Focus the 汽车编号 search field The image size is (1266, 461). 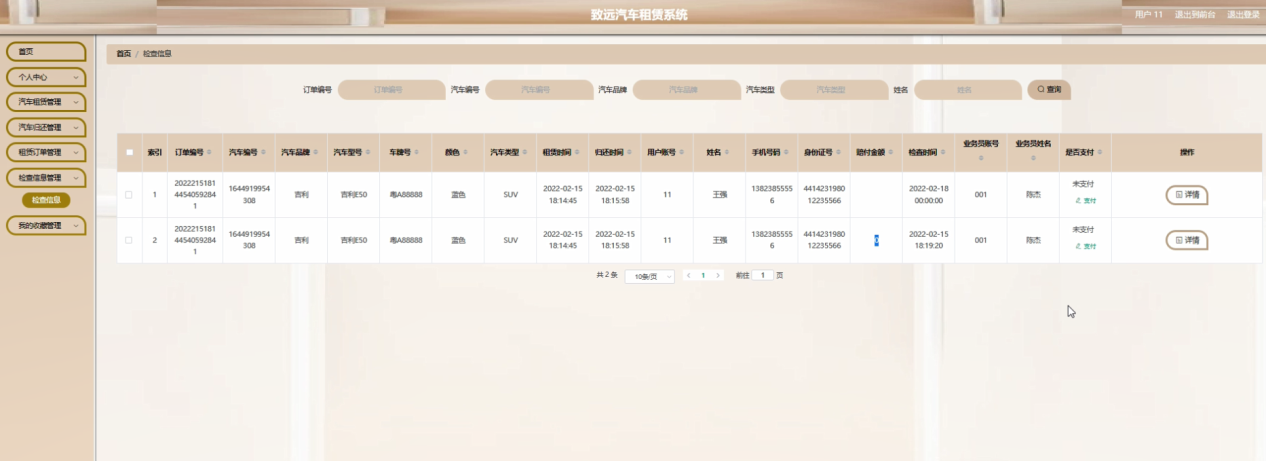click(538, 90)
